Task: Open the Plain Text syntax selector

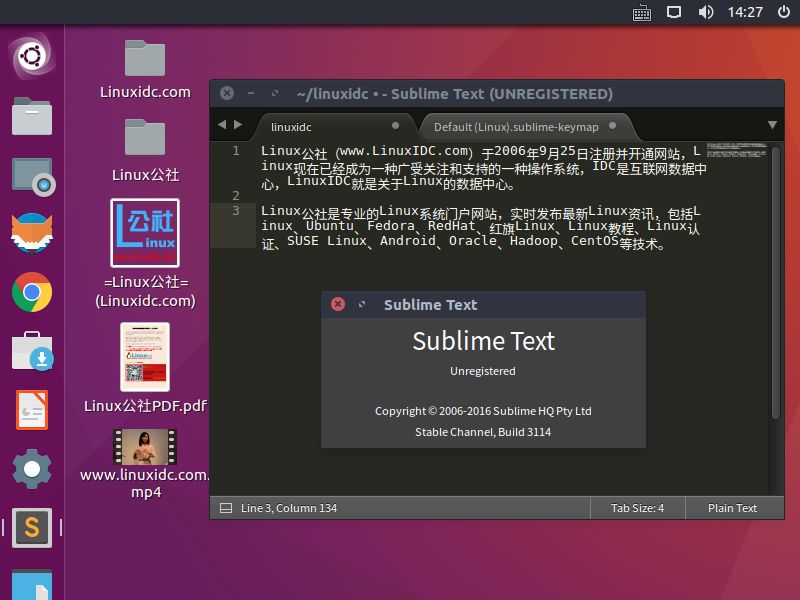Action: [x=732, y=508]
